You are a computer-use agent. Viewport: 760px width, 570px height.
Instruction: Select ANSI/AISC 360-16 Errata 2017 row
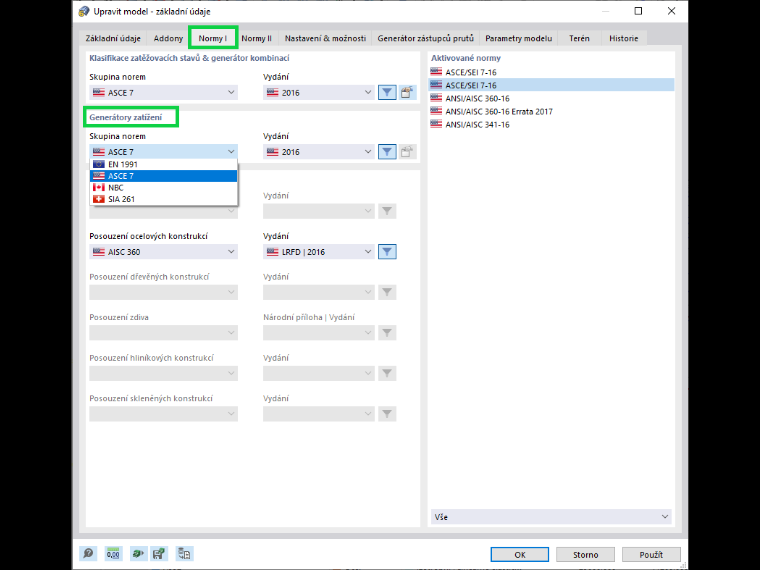tap(551, 111)
